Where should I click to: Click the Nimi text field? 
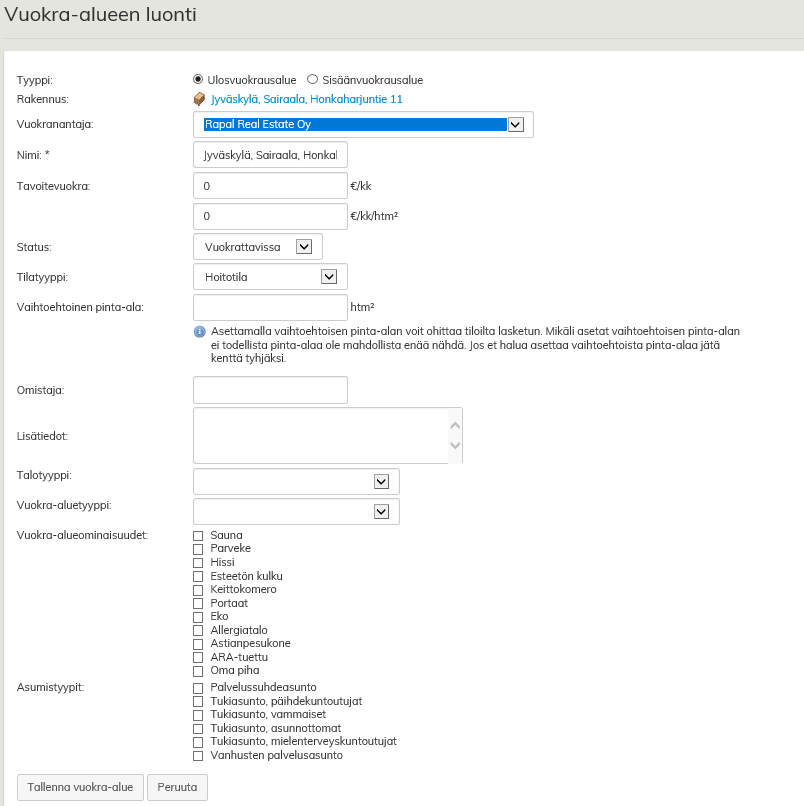click(270, 156)
